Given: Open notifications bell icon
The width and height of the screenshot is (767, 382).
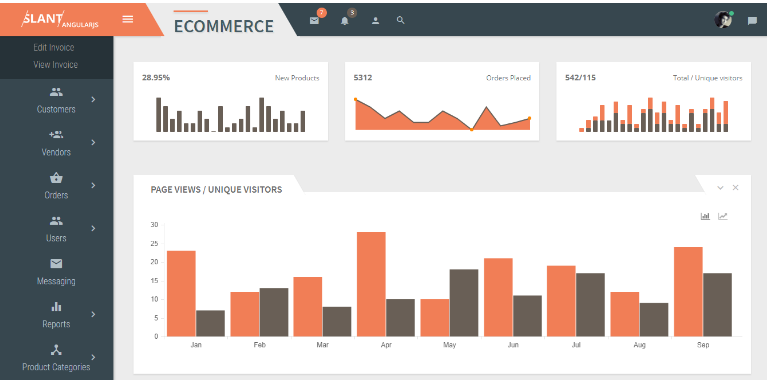Looking at the screenshot, I should [x=345, y=21].
